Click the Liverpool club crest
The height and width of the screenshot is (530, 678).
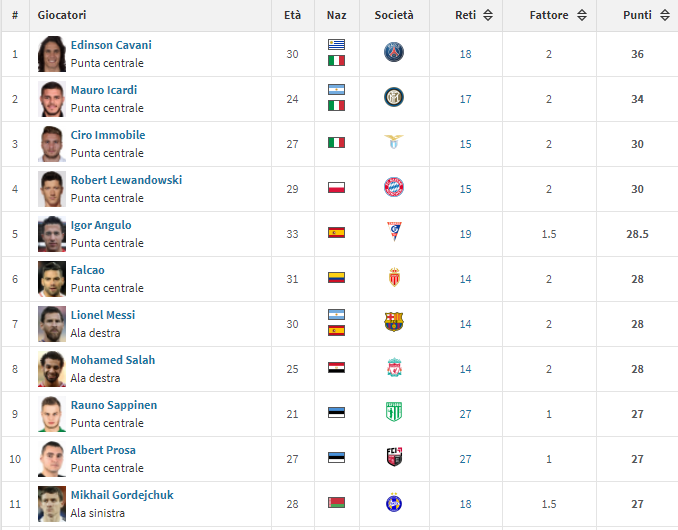tap(393, 367)
